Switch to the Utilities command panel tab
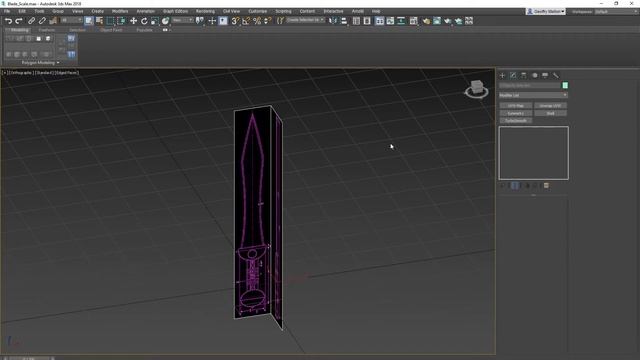Image resolution: width=640 pixels, height=360 pixels. tap(556, 76)
